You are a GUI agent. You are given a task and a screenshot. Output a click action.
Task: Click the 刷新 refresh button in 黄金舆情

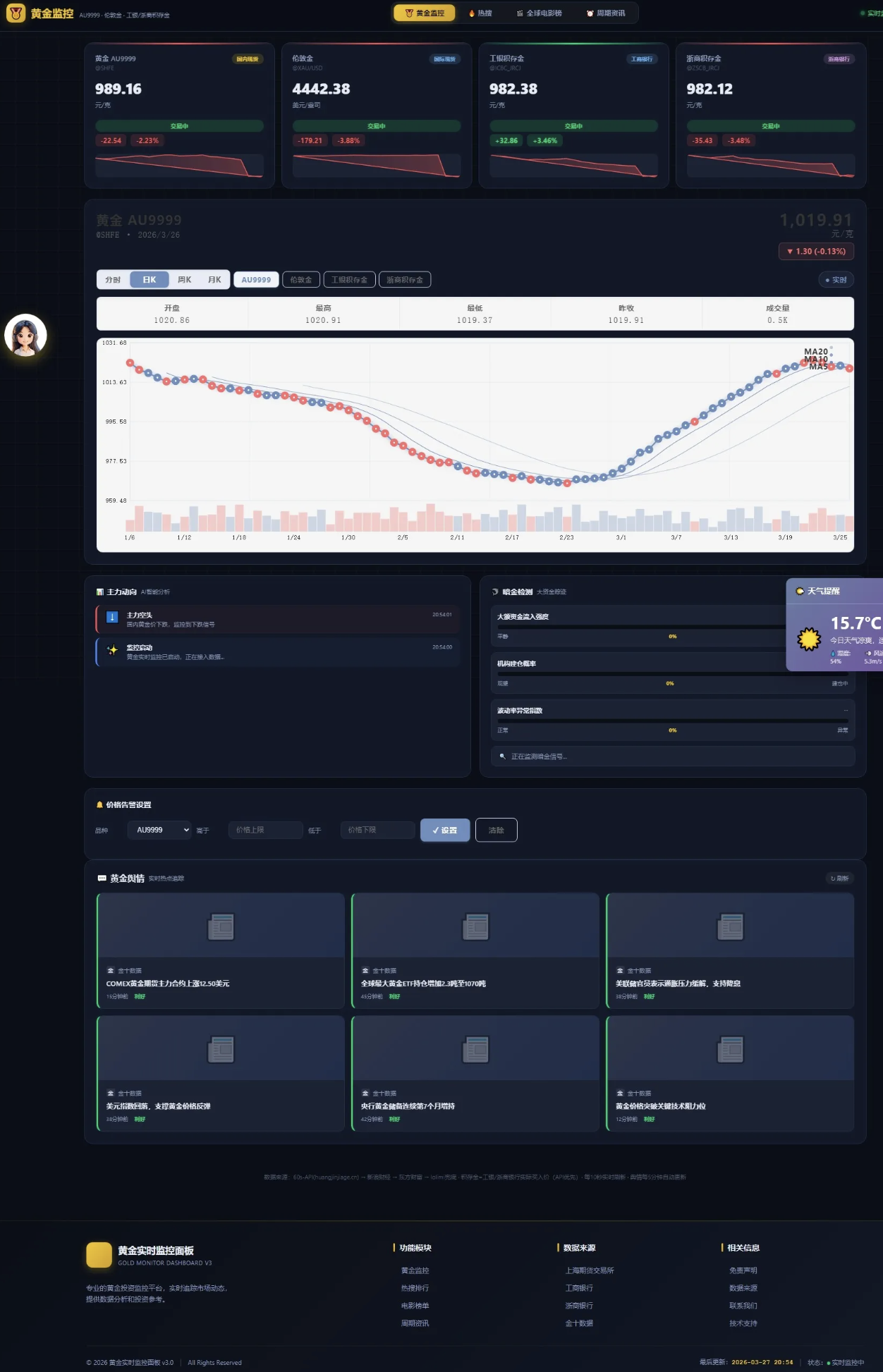[x=839, y=878]
